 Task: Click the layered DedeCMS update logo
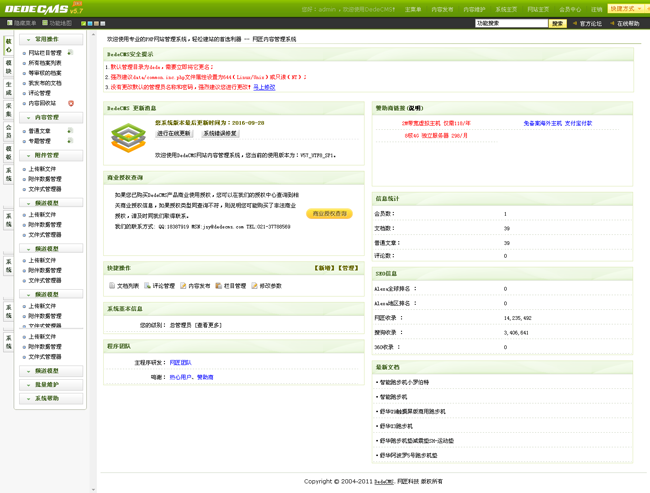click(129, 138)
